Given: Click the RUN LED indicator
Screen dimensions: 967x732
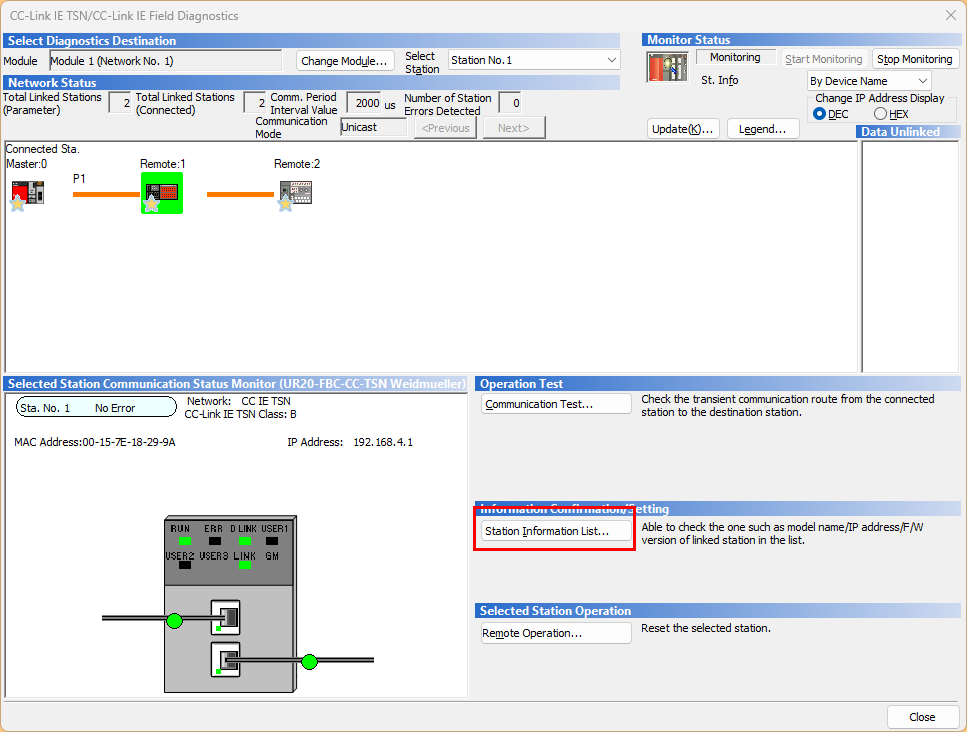Looking at the screenshot, I should pos(184,541).
